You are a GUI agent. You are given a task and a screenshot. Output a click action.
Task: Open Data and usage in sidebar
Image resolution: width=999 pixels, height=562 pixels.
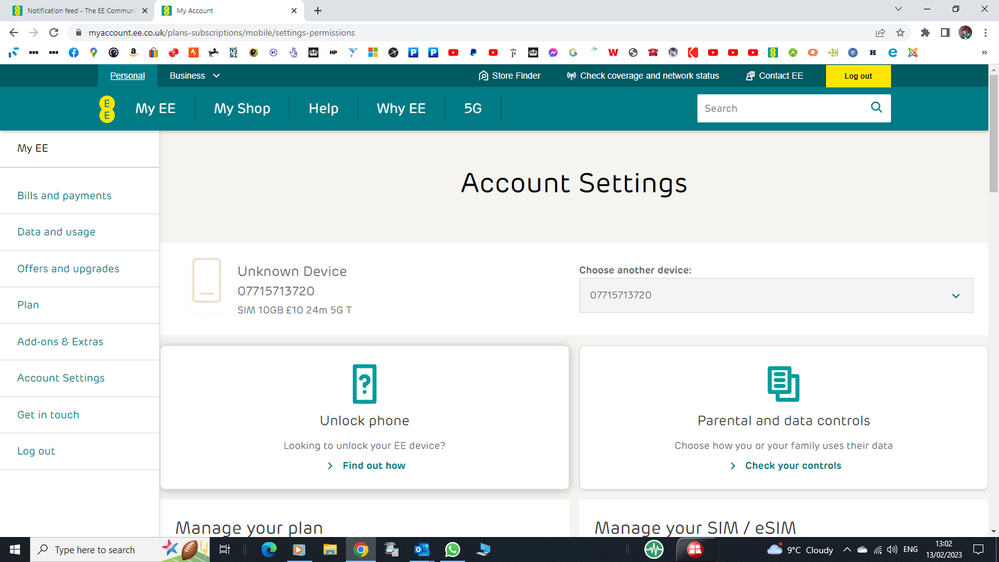(x=56, y=232)
